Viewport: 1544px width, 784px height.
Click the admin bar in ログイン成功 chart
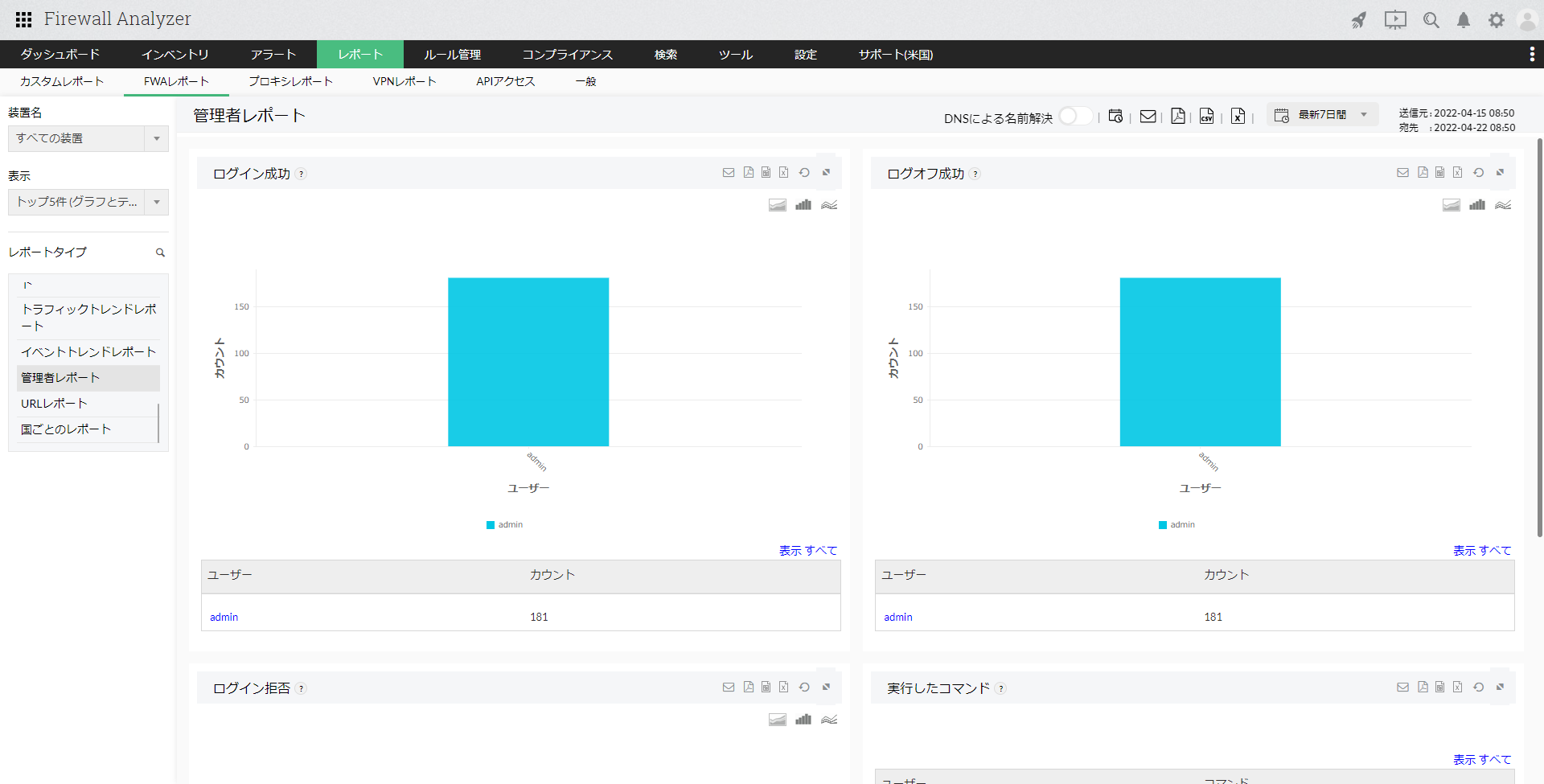click(528, 362)
